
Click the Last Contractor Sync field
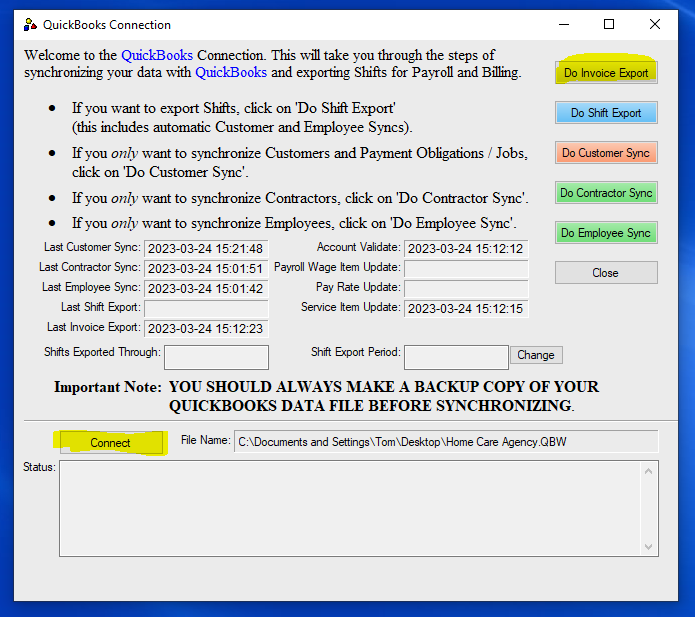pyautogui.click(x=206, y=269)
